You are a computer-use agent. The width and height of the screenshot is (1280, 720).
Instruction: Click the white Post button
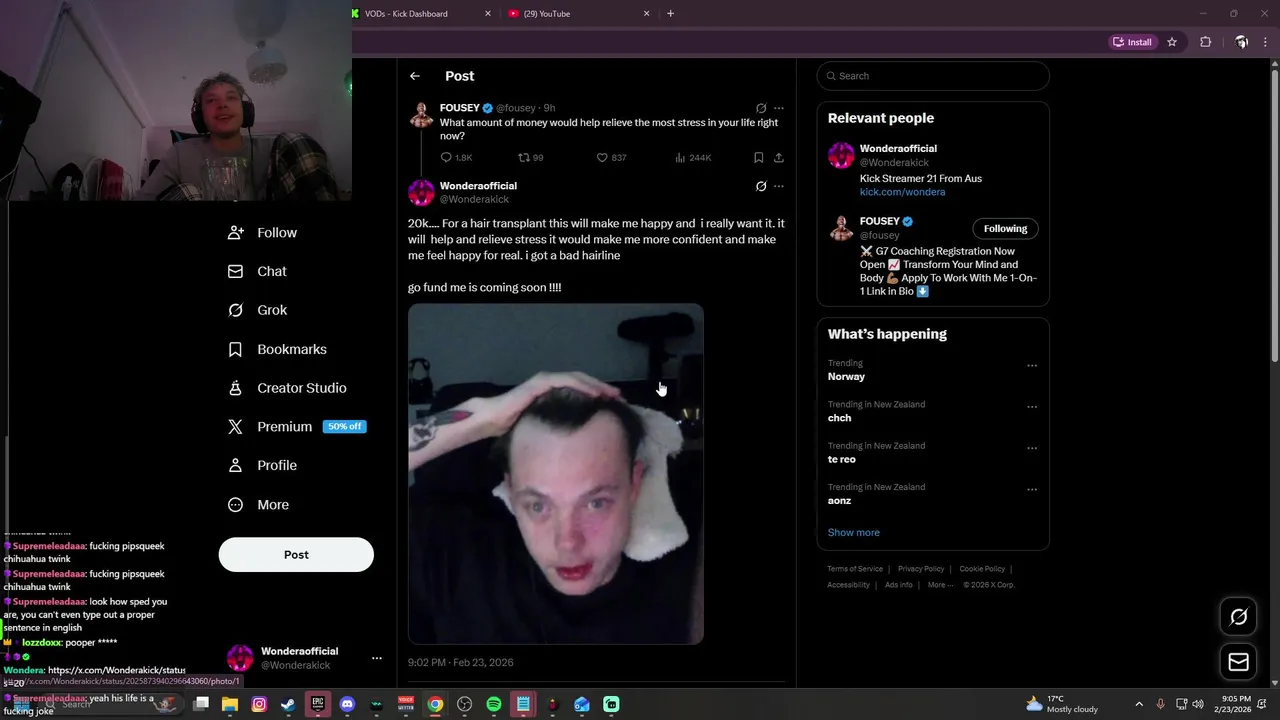click(296, 555)
